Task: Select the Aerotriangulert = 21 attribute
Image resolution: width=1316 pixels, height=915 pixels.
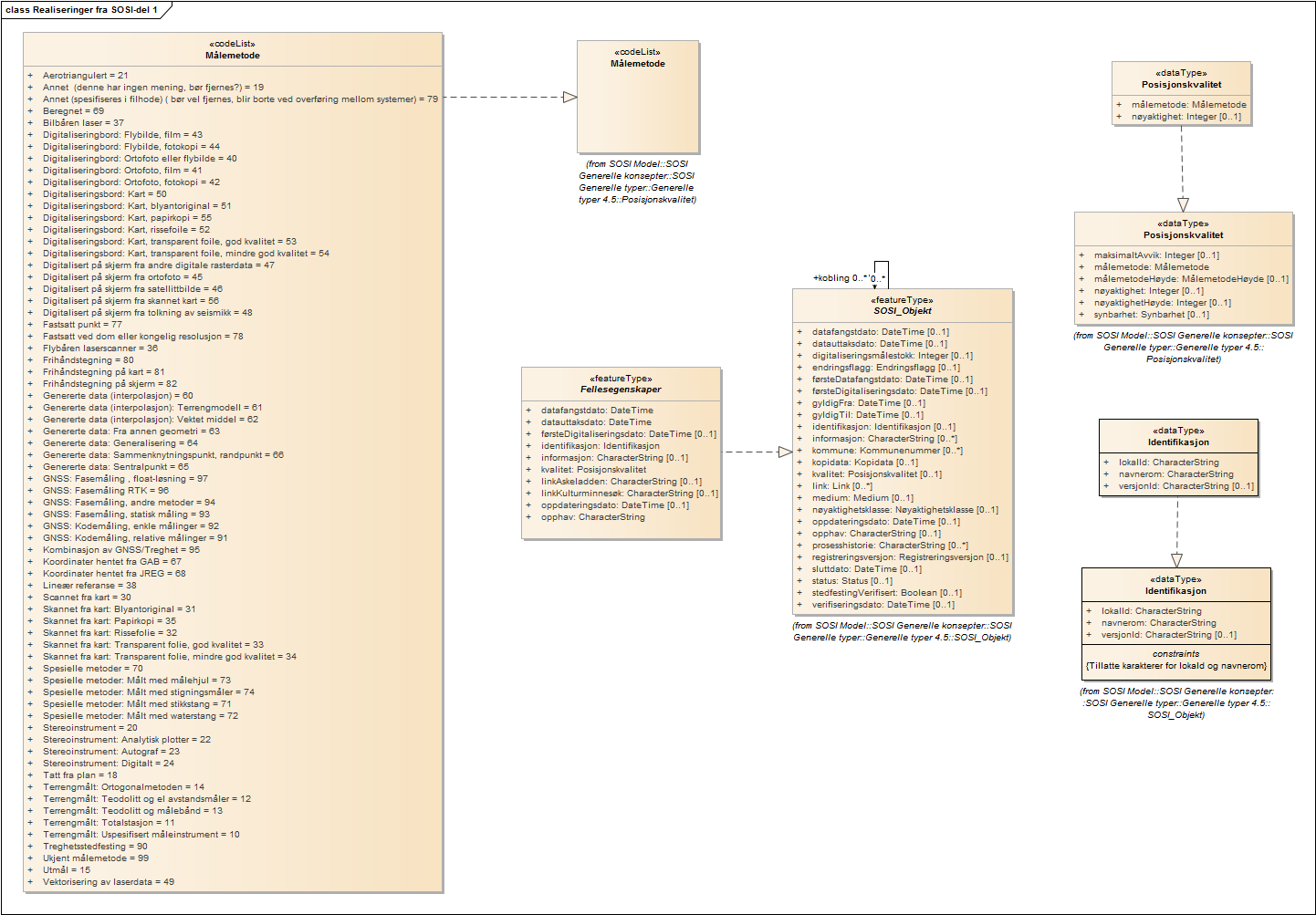Action: pyautogui.click(x=86, y=76)
